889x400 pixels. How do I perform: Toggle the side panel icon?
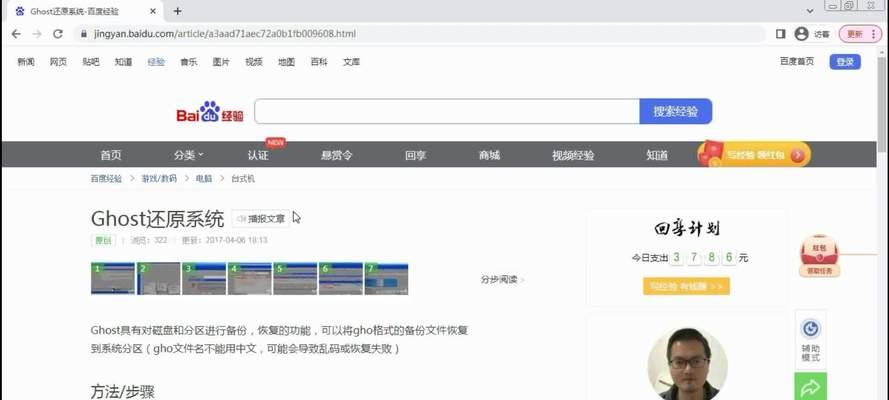click(781, 34)
